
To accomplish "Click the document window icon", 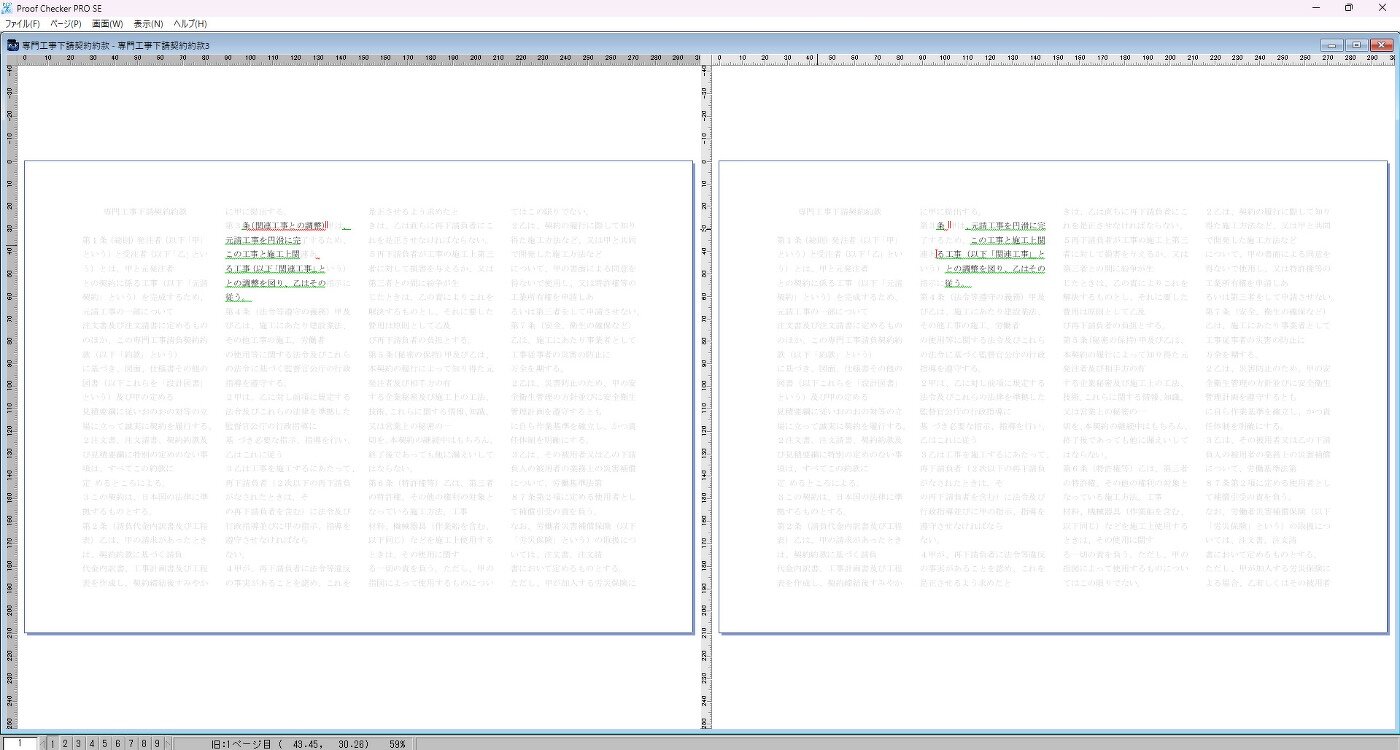I will pyautogui.click(x=13, y=45).
